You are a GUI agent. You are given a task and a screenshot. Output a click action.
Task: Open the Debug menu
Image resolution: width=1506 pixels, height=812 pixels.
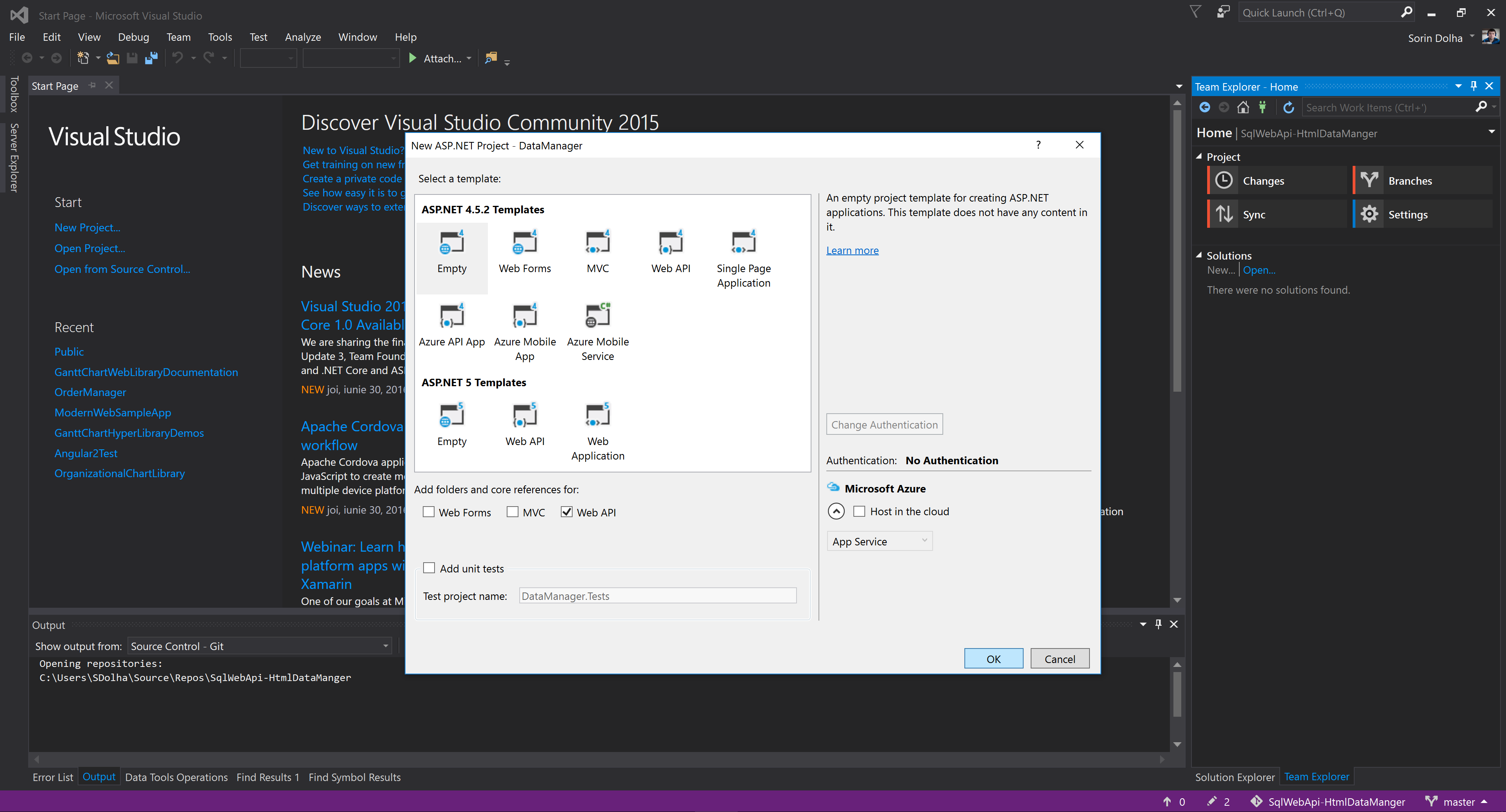pos(133,37)
